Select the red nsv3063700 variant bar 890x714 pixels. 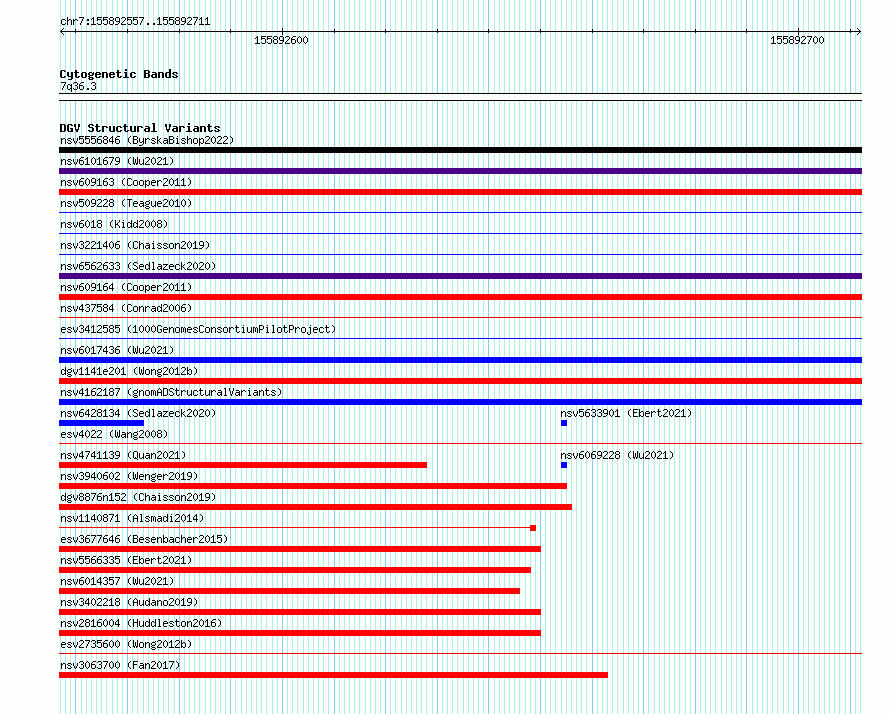pyautogui.click(x=334, y=675)
